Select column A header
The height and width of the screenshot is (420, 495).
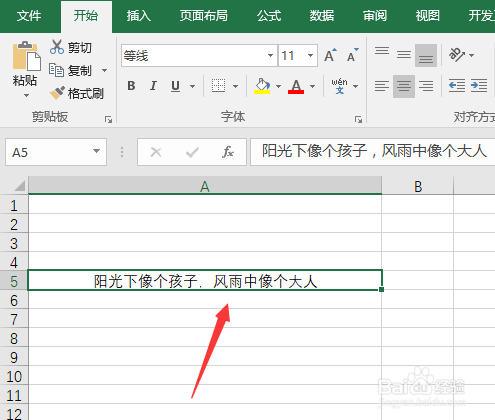pyautogui.click(x=205, y=186)
